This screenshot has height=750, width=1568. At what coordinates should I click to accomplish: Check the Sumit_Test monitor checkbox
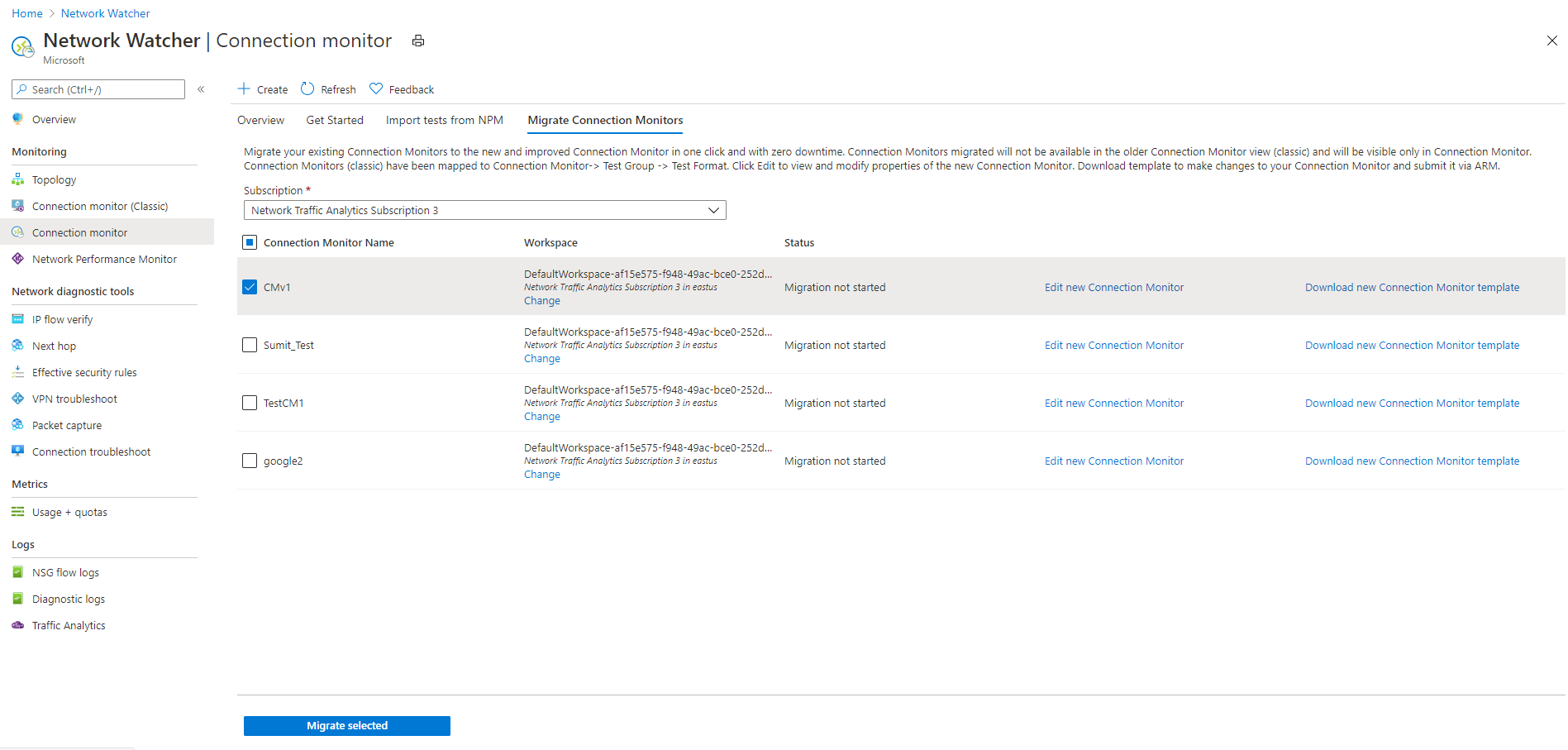[250, 345]
